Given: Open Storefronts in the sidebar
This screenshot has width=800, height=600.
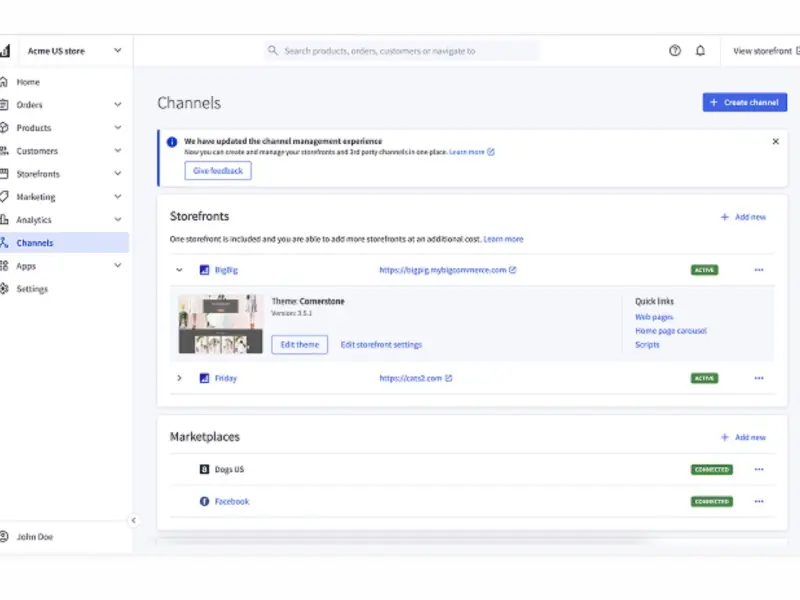Looking at the screenshot, I should (38, 174).
